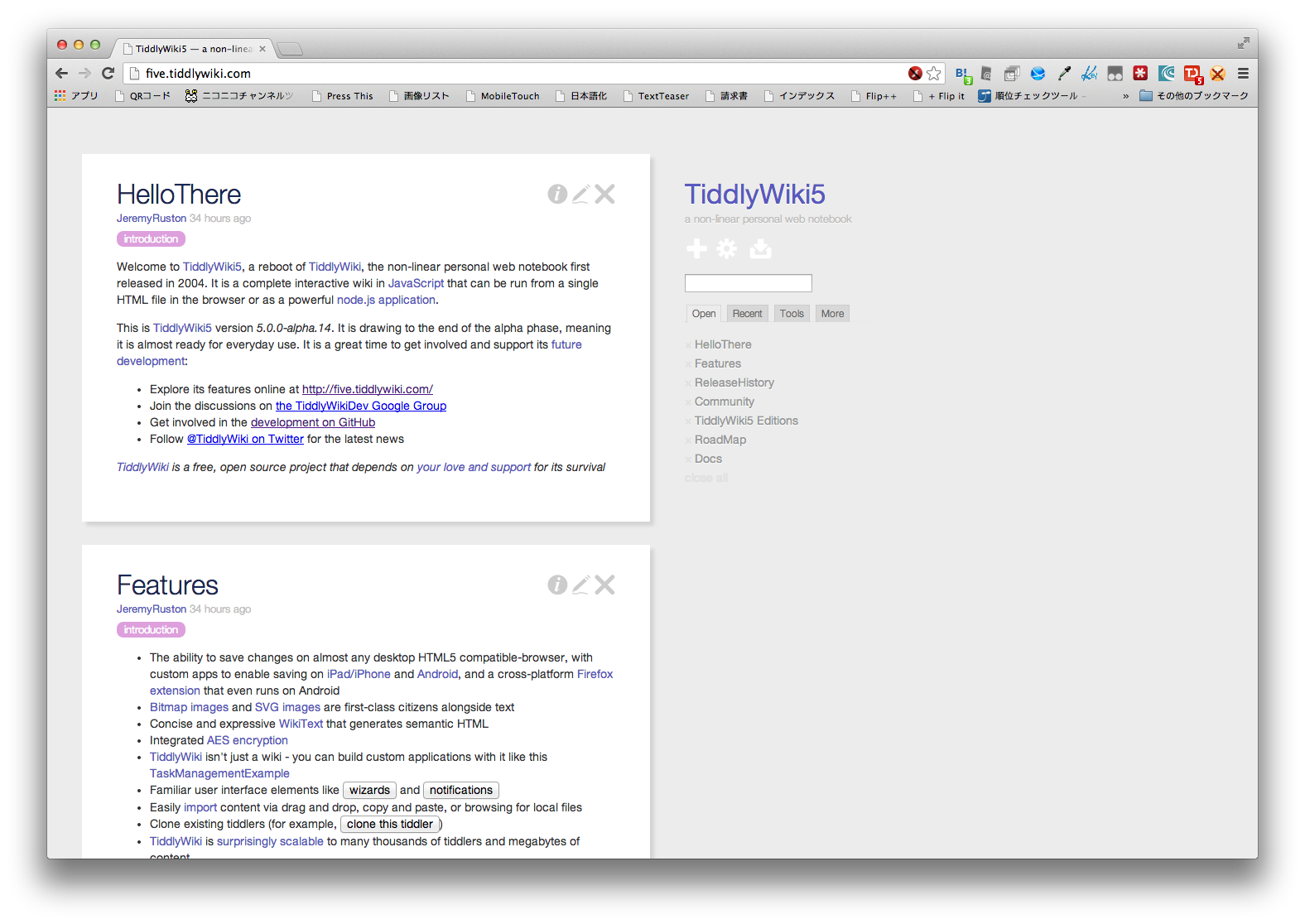The image size is (1305, 924).
Task: Open the teal spiral wave extension
Action: [1167, 73]
